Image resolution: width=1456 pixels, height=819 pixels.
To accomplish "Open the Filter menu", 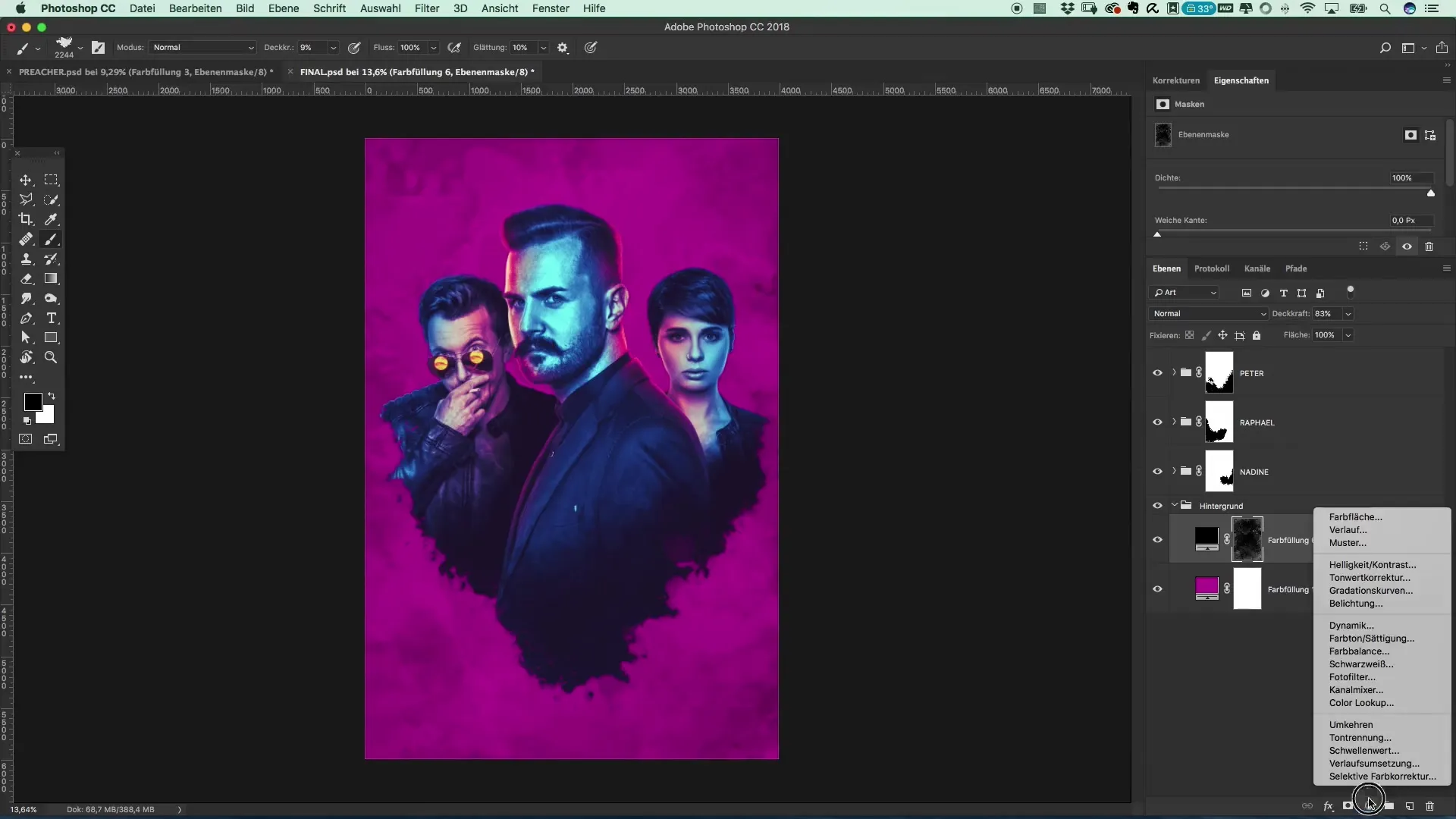I will (x=427, y=8).
